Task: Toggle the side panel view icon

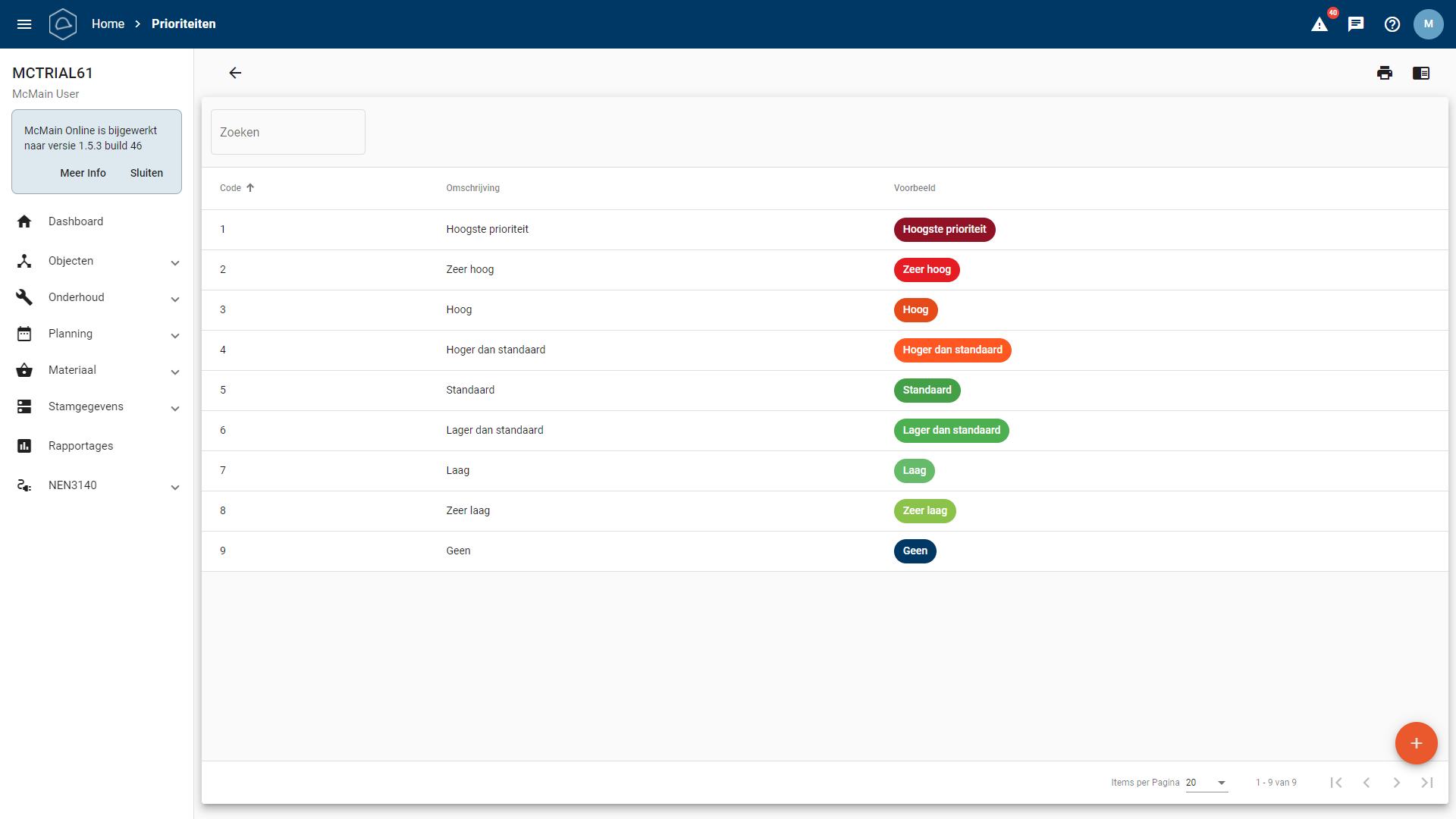Action: (x=1421, y=73)
